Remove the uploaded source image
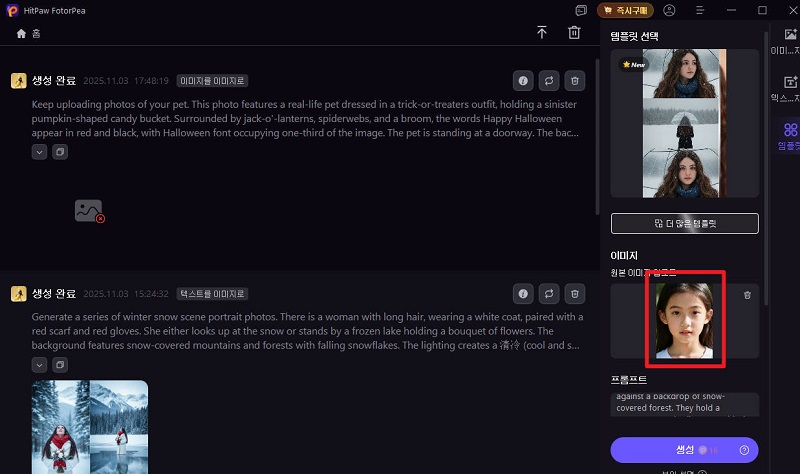This screenshot has width=800, height=474. tap(747, 295)
